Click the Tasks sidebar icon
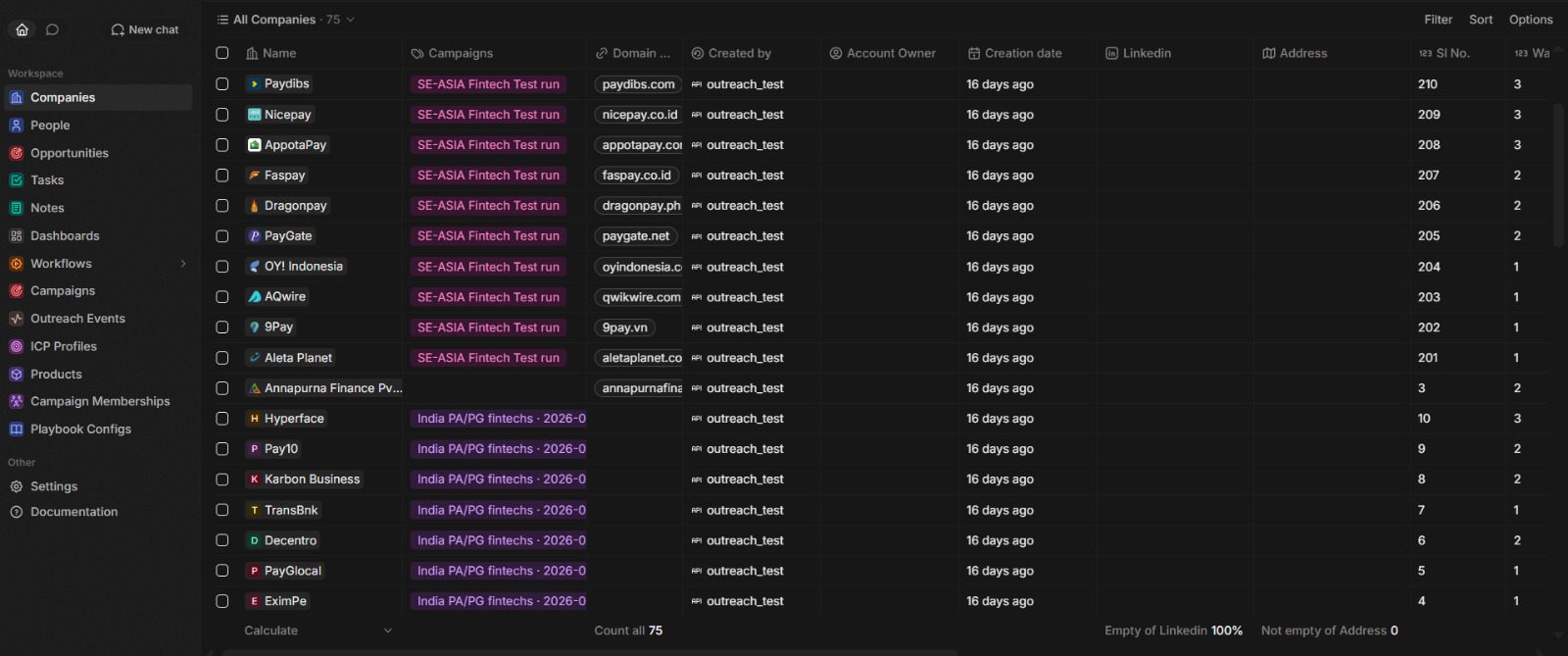Viewport: 1568px width, 656px height. pos(16,180)
